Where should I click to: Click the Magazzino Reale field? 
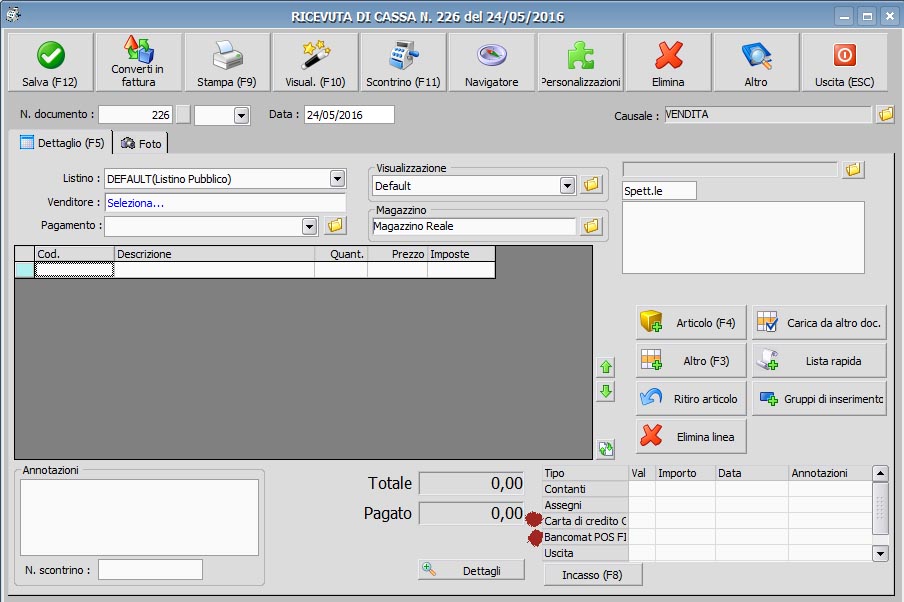pos(474,227)
